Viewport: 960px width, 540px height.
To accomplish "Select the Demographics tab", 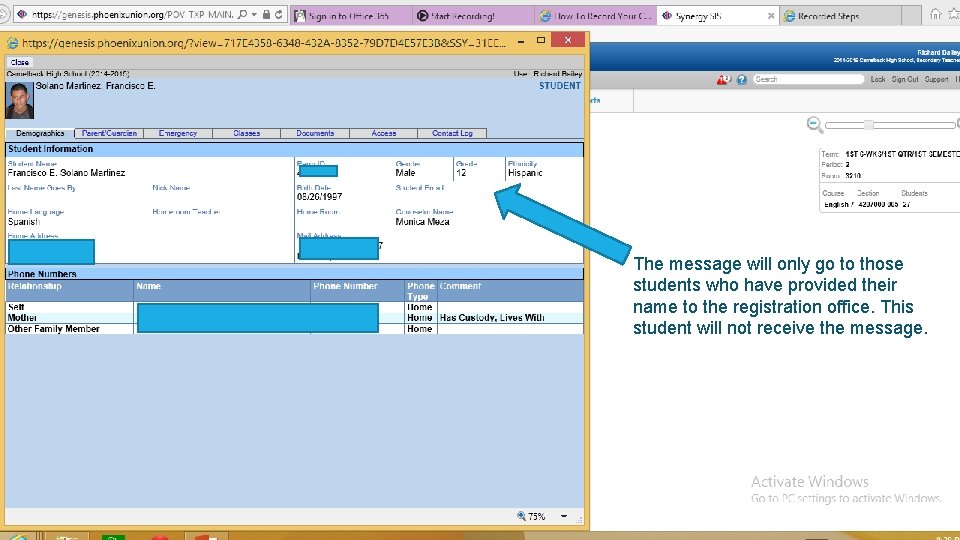I will [40, 133].
